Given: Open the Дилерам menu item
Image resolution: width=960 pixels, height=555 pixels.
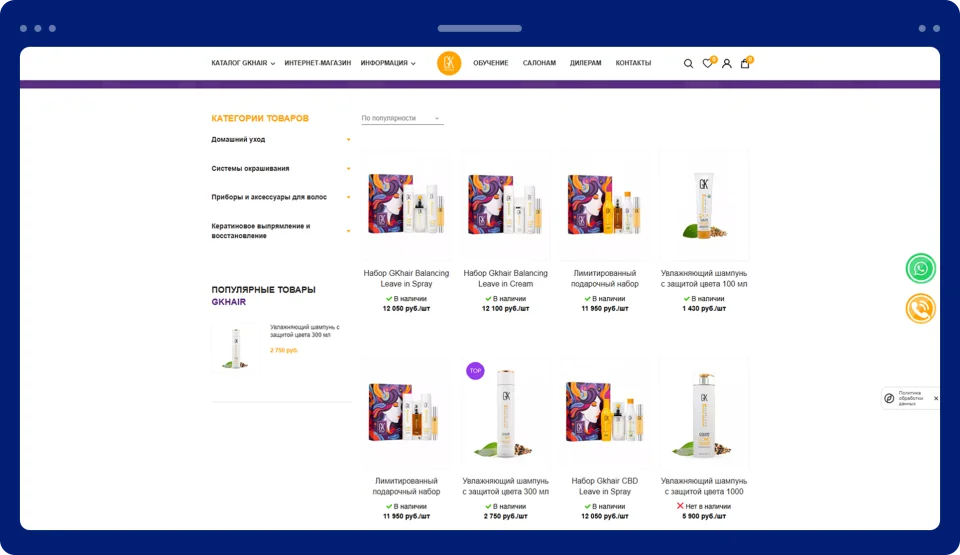Looking at the screenshot, I should [x=585, y=63].
